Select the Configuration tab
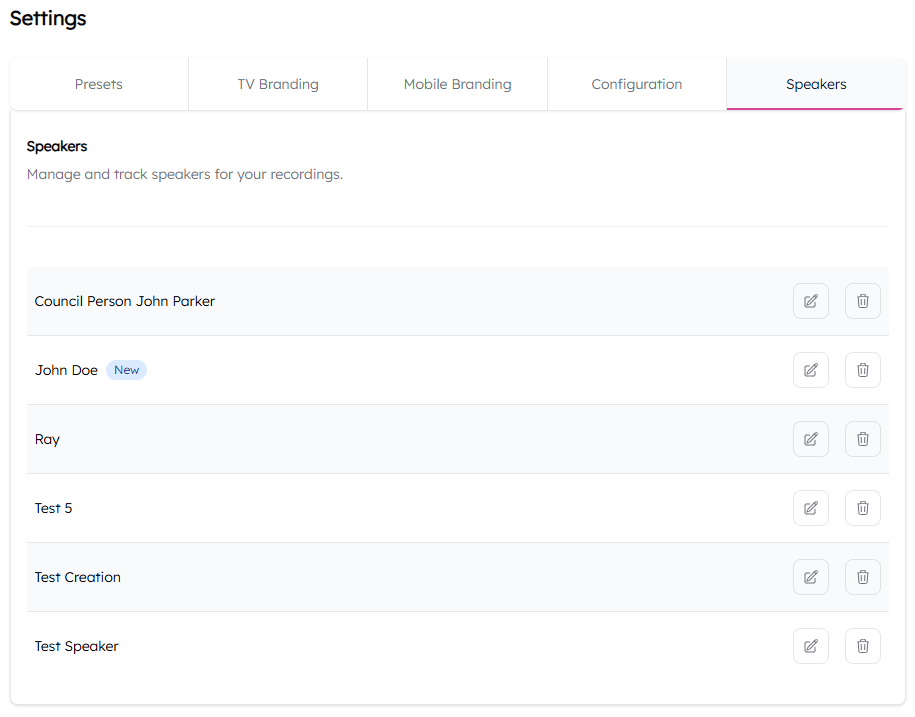Viewport: 915px width, 717px height. [x=637, y=84]
